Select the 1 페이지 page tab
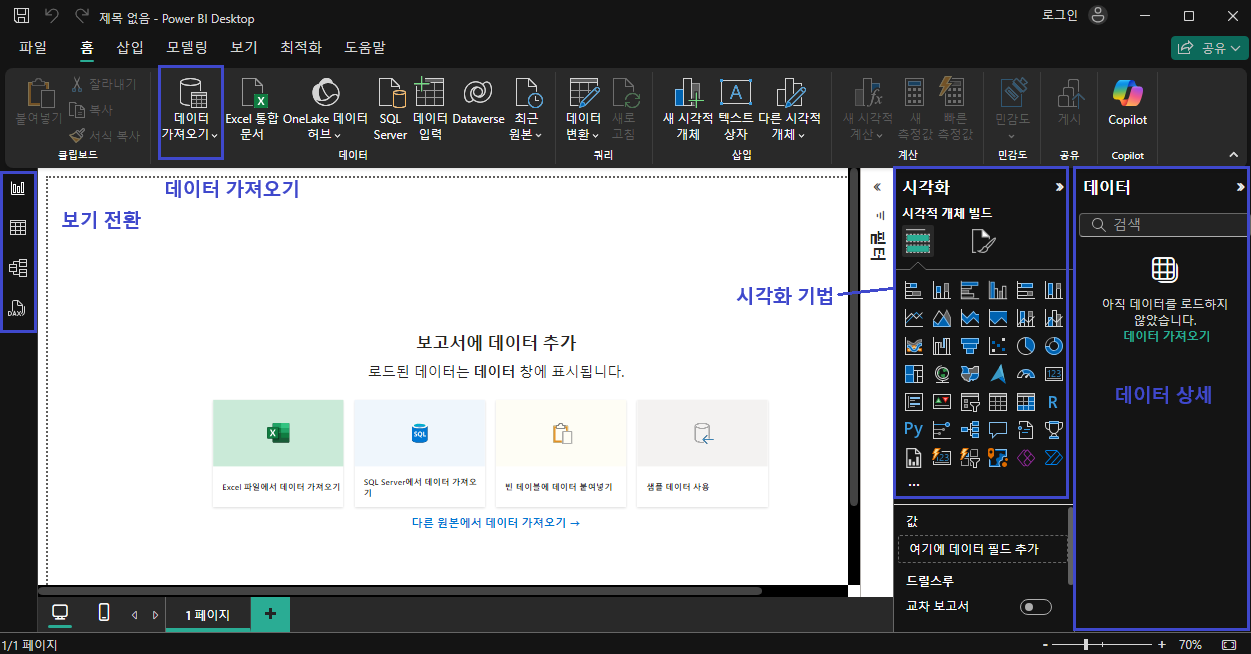1251x654 pixels. coord(207,614)
